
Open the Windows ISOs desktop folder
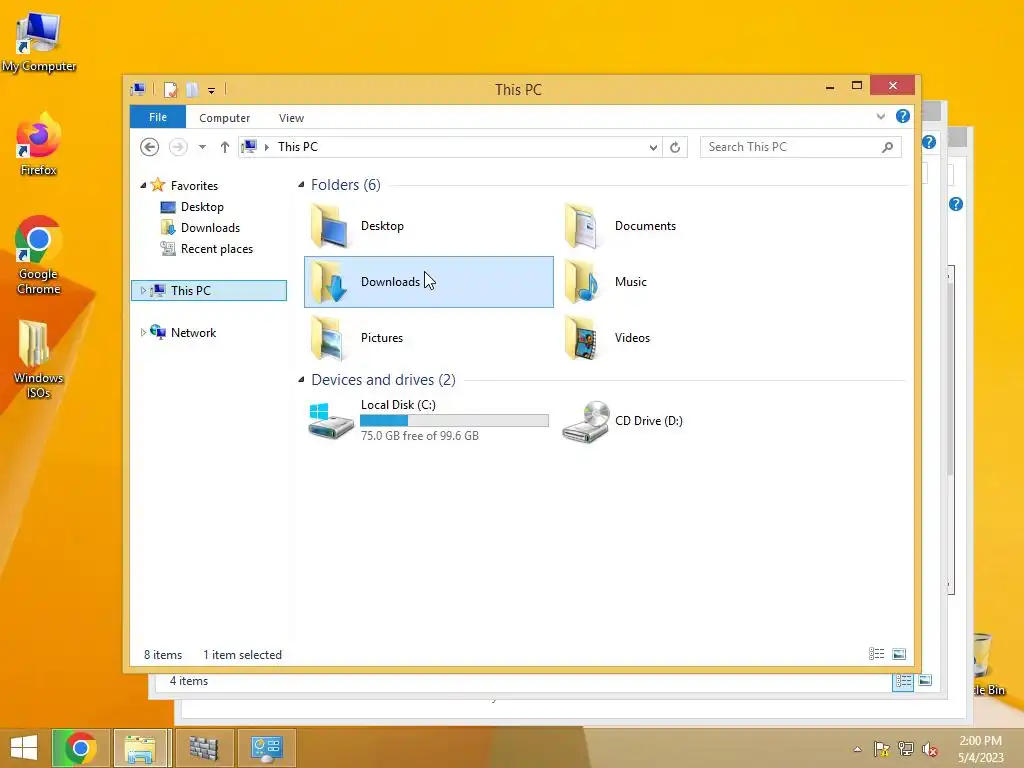[39, 359]
